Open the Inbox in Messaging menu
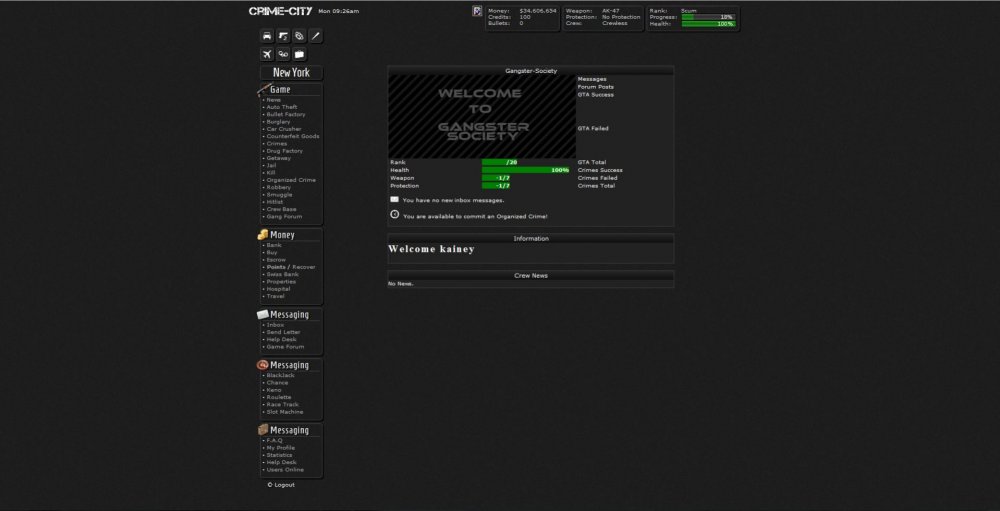 point(275,325)
